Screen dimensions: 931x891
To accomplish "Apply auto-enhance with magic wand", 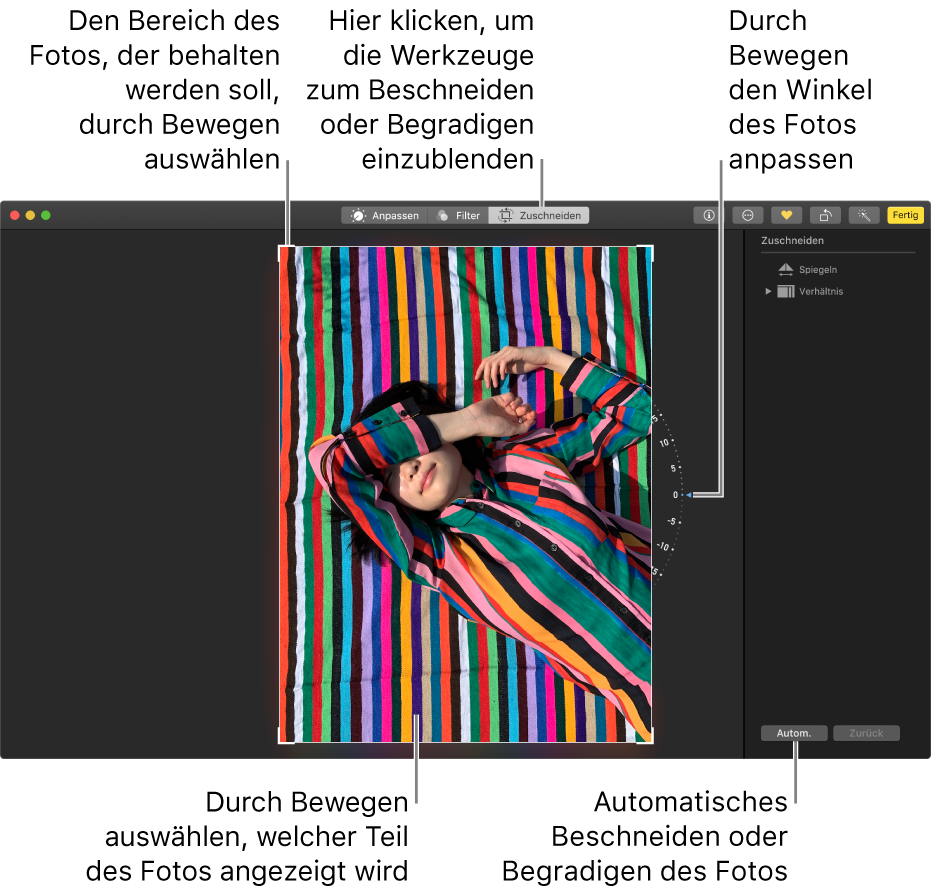I will [x=864, y=215].
